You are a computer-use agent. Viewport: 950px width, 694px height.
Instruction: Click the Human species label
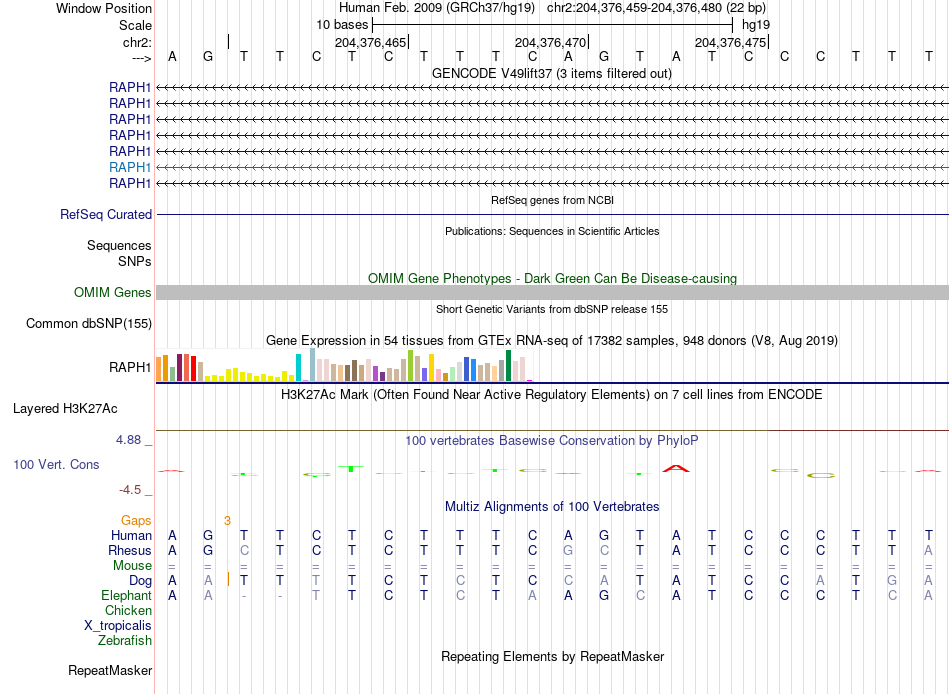point(131,536)
